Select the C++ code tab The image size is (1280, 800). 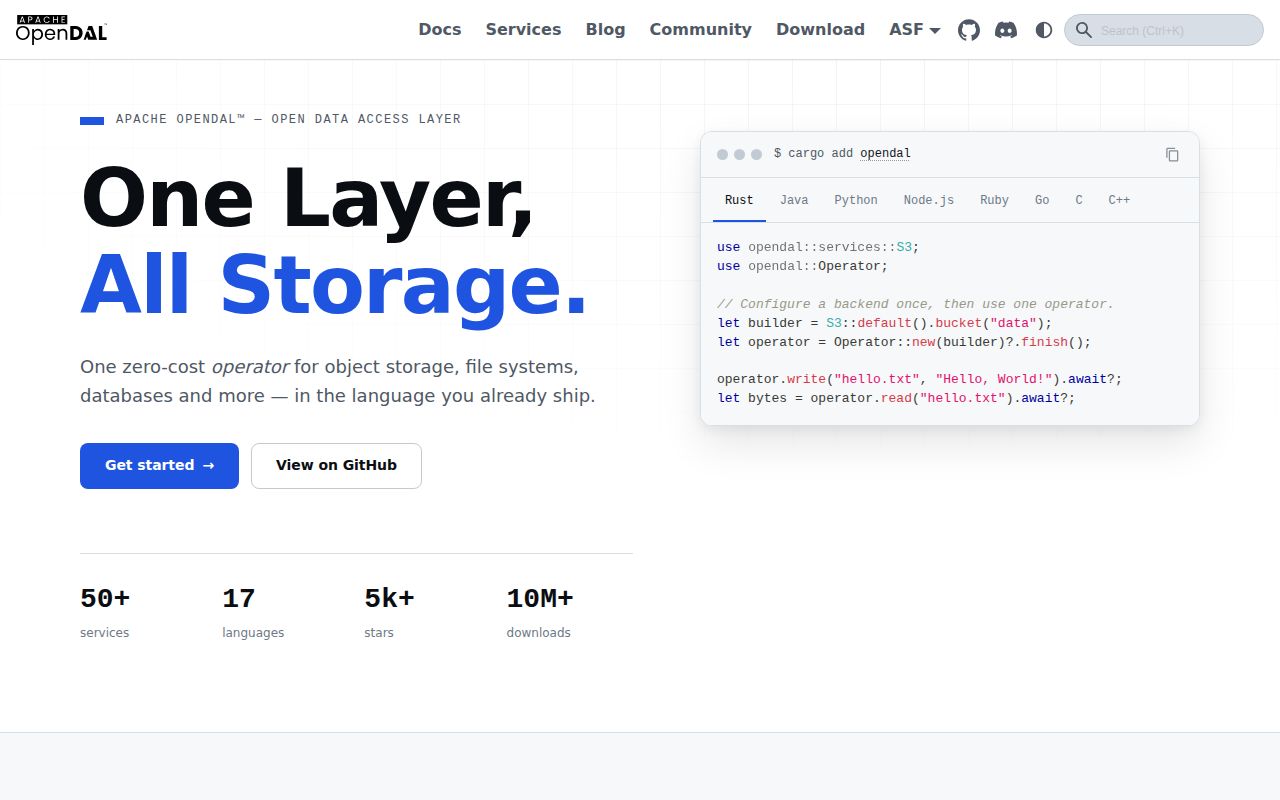[1119, 200]
